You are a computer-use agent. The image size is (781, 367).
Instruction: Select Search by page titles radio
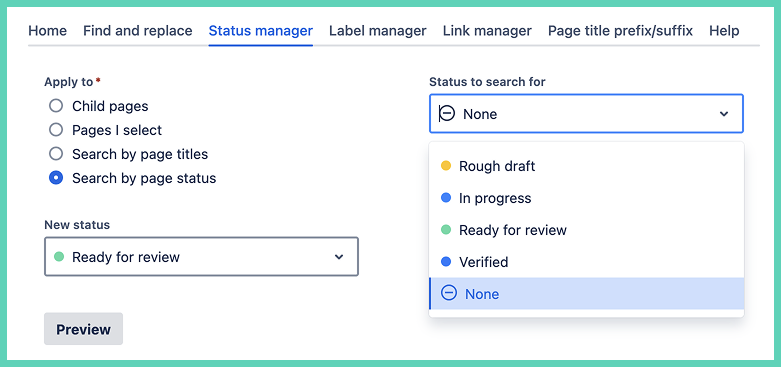click(56, 154)
